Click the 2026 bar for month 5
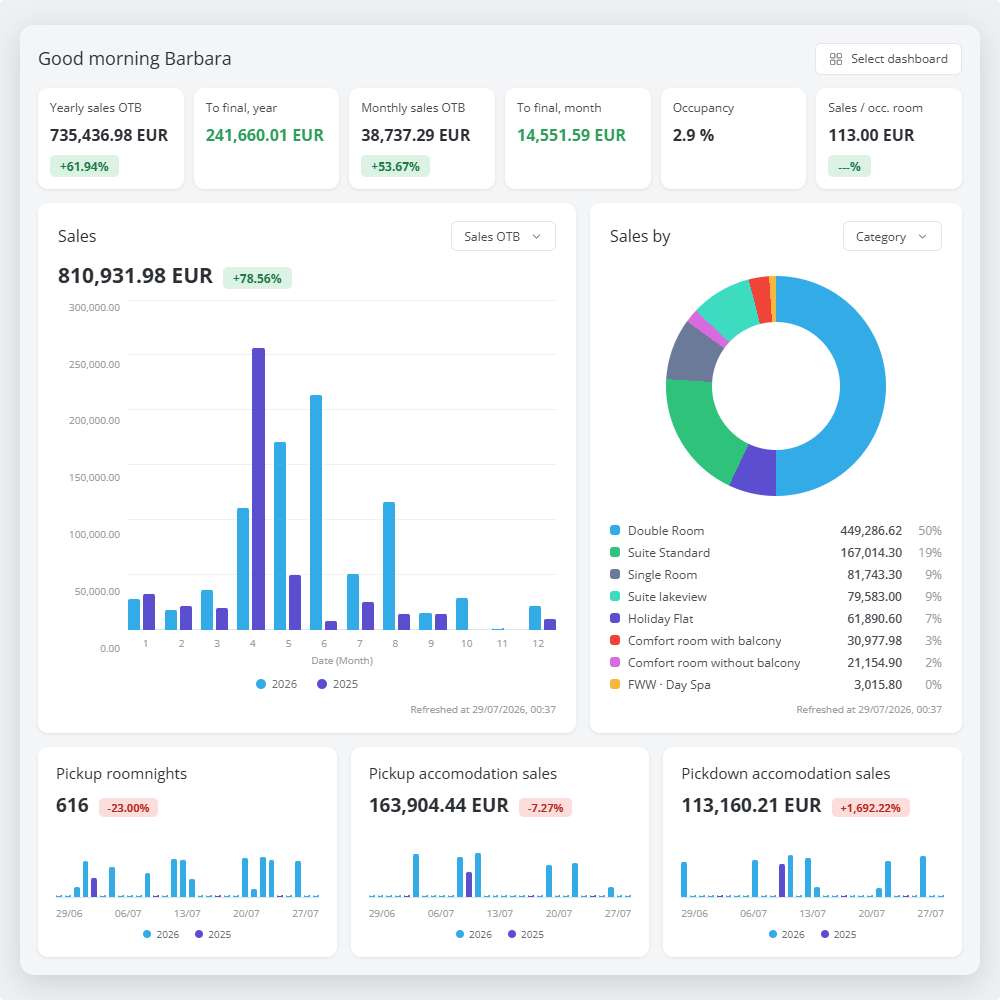Image resolution: width=1000 pixels, height=1000 pixels. pyautogui.click(x=280, y=536)
